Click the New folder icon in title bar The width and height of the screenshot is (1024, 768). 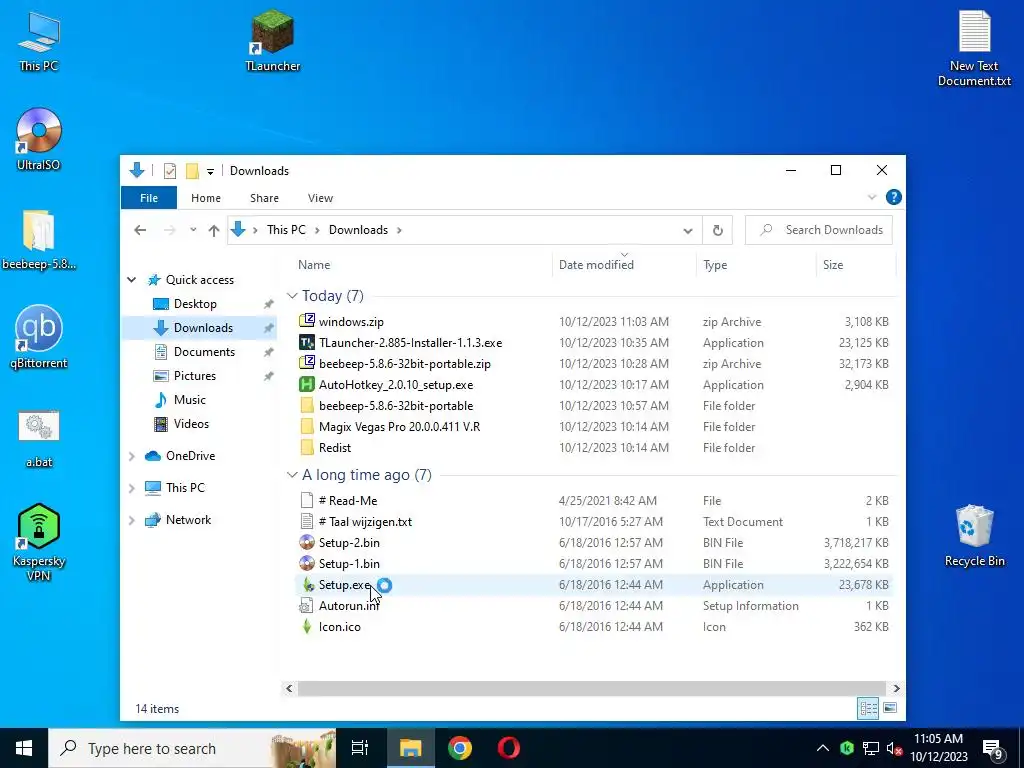click(x=192, y=171)
